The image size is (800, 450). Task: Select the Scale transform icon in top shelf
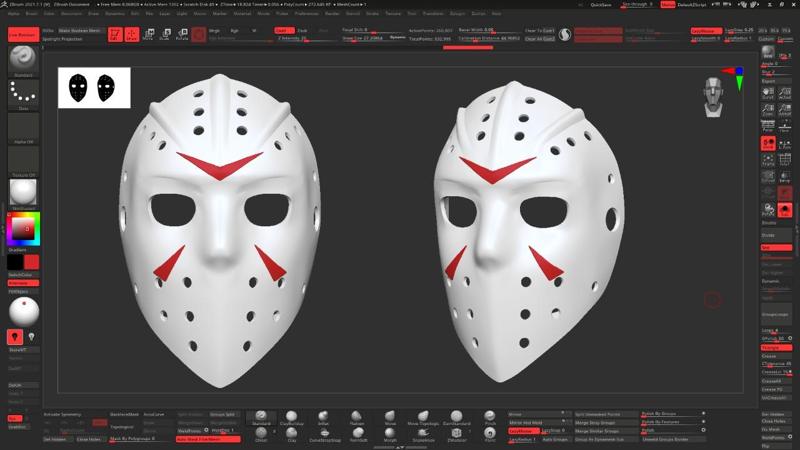pyautogui.click(x=165, y=34)
